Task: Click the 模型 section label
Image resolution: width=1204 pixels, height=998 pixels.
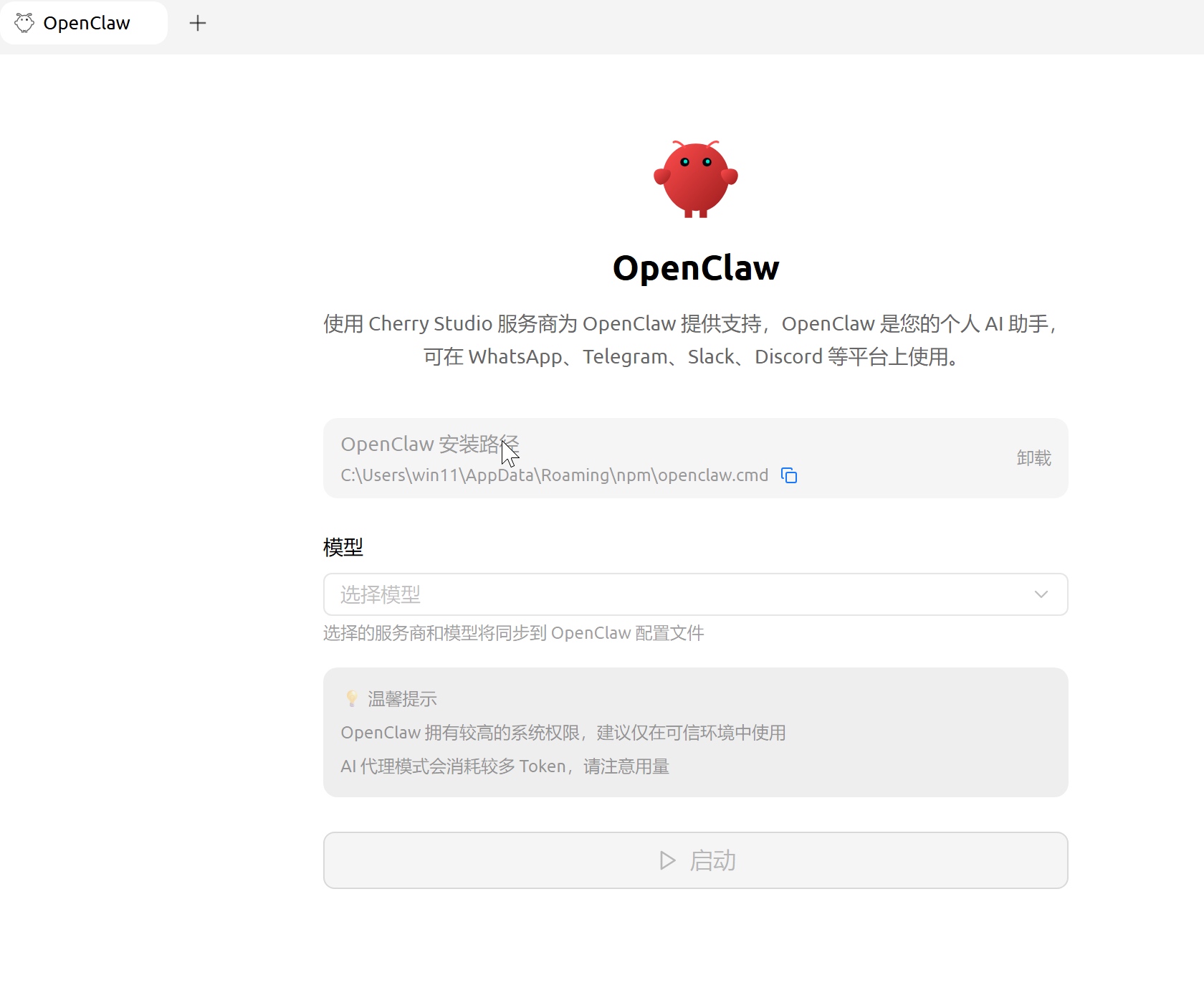Action: [343, 548]
